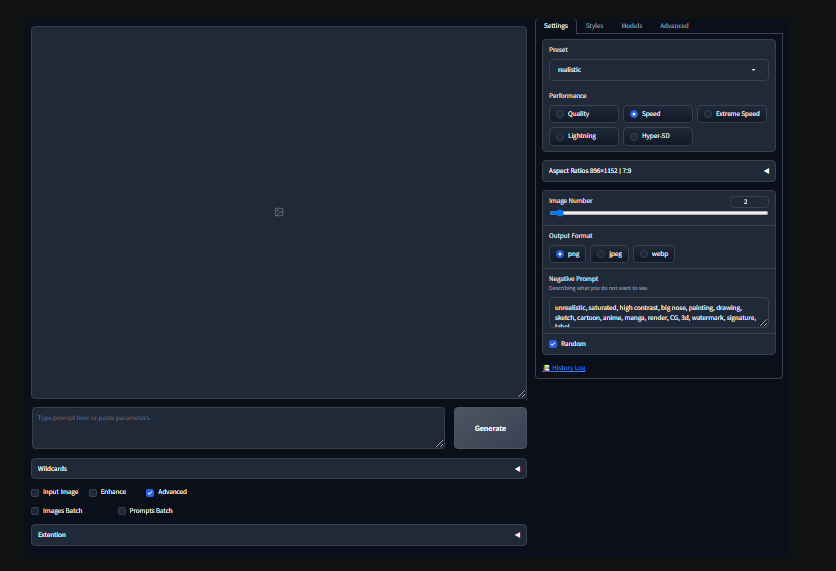Select the Extreme Speed performance option

[x=732, y=114]
